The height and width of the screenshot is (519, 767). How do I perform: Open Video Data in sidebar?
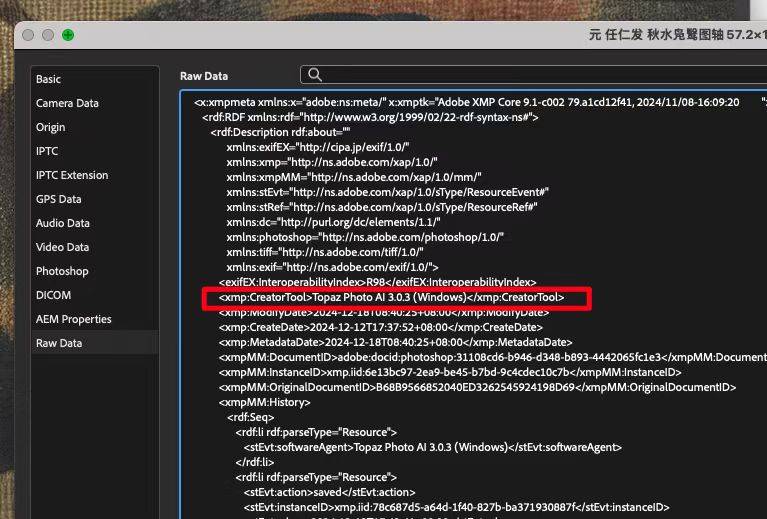(63, 247)
